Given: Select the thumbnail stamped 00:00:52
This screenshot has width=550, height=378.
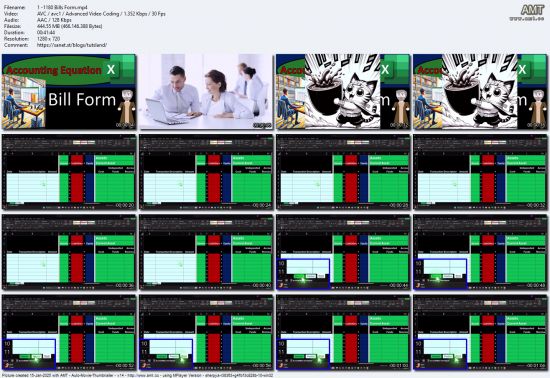Looking at the screenshot, I should click(x=69, y=332).
